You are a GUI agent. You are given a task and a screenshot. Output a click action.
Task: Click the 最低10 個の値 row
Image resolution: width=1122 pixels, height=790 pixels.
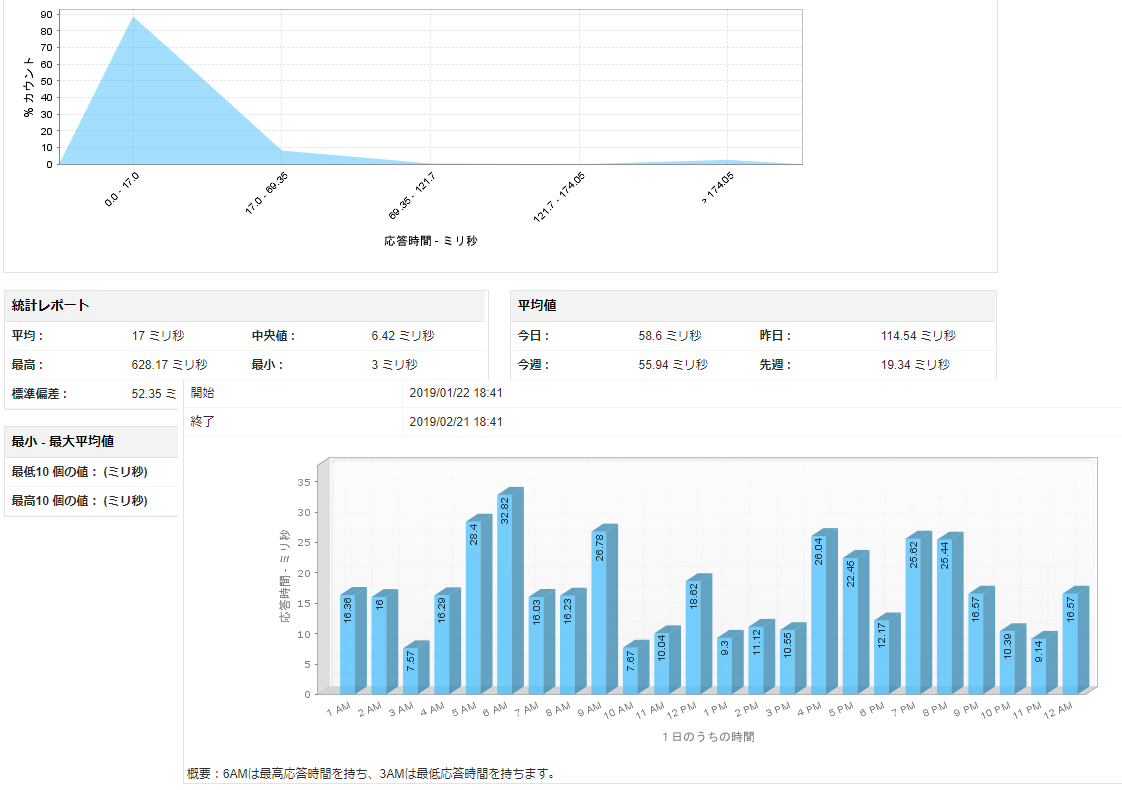pos(91,472)
